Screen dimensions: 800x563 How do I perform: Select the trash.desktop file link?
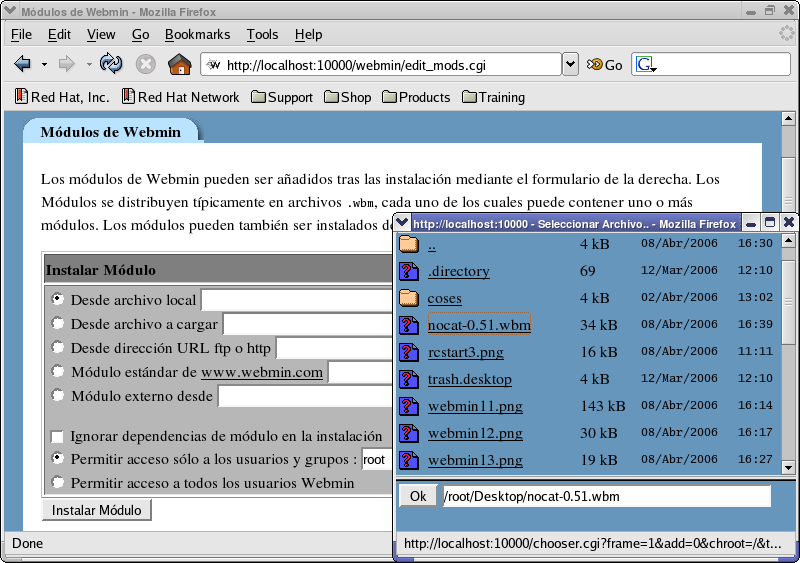[469, 379]
